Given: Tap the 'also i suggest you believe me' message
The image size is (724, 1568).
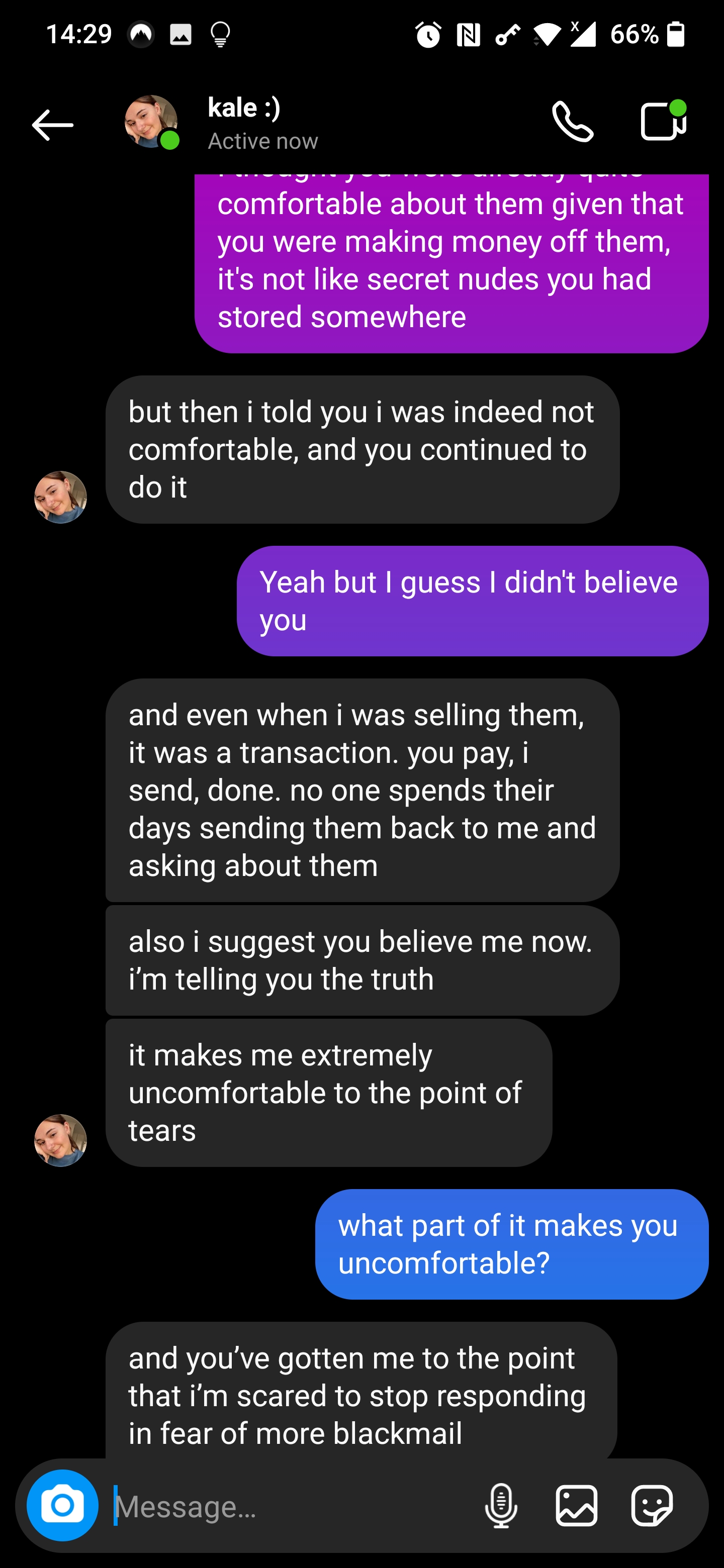Looking at the screenshot, I should pyautogui.click(x=363, y=960).
